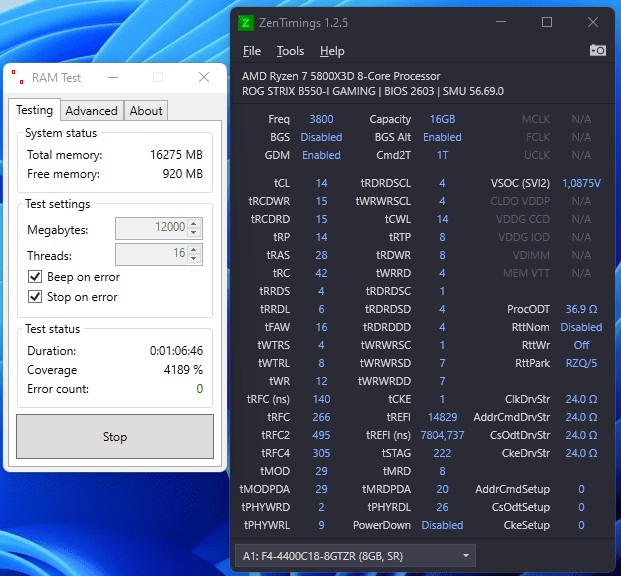Click the tRFC4 value 305
This screenshot has height=576, width=621.
[x=321, y=453]
